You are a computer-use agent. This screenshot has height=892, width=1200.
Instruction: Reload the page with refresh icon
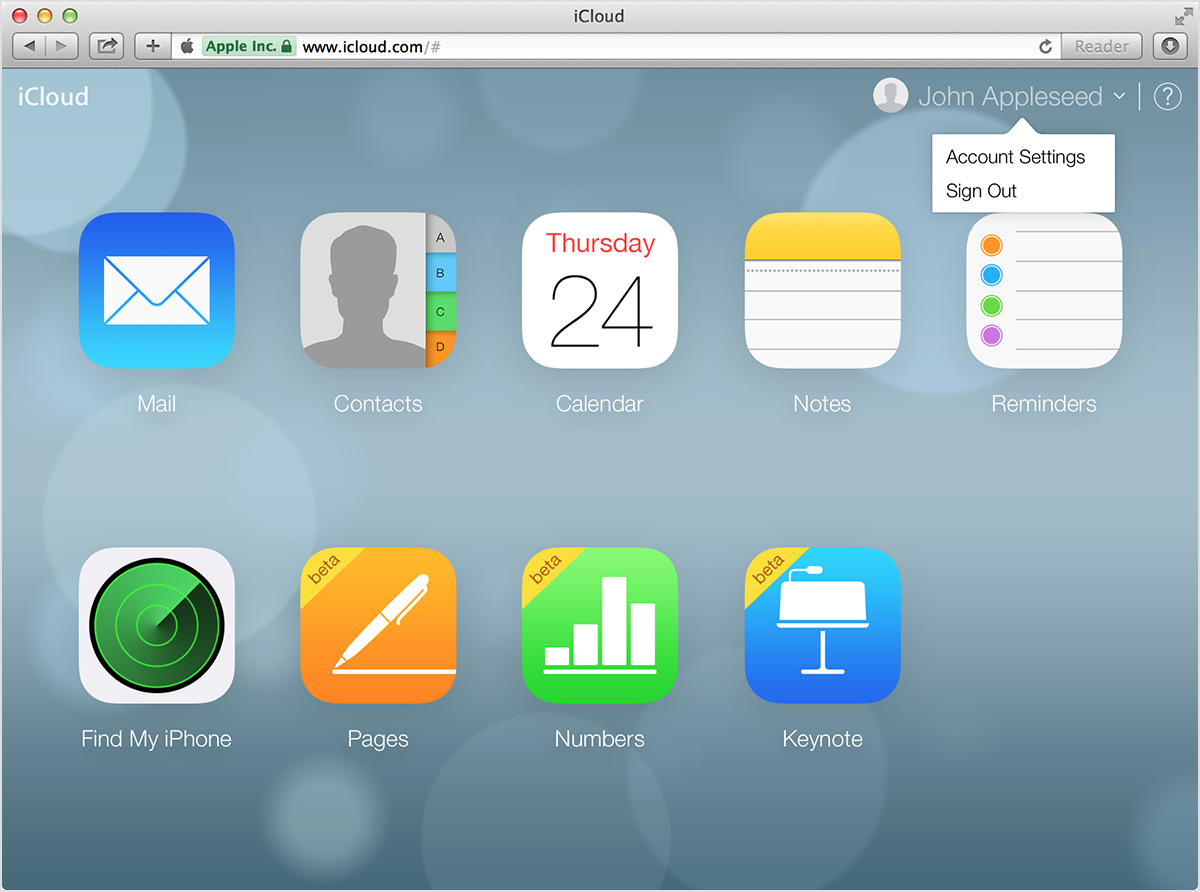click(x=1046, y=46)
